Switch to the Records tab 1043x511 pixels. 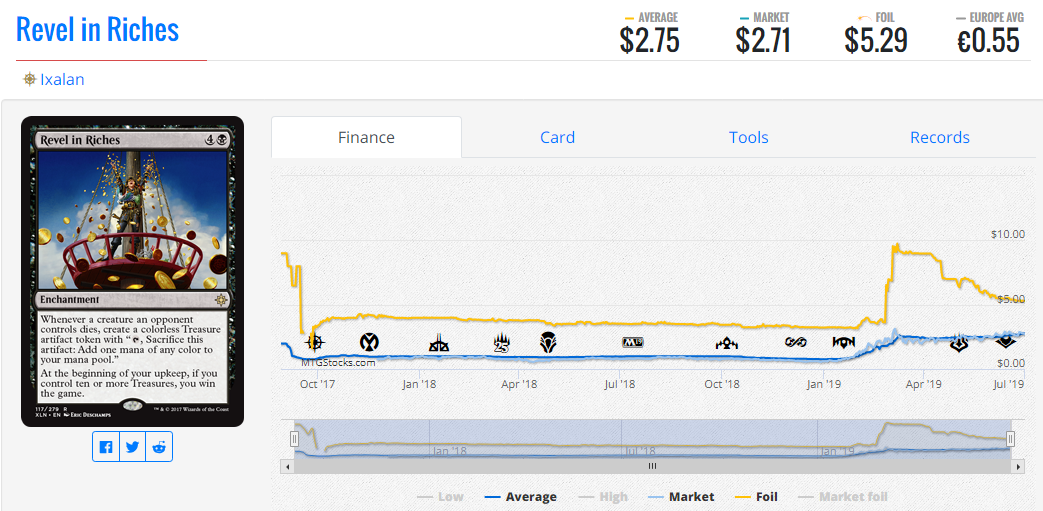tap(939, 138)
